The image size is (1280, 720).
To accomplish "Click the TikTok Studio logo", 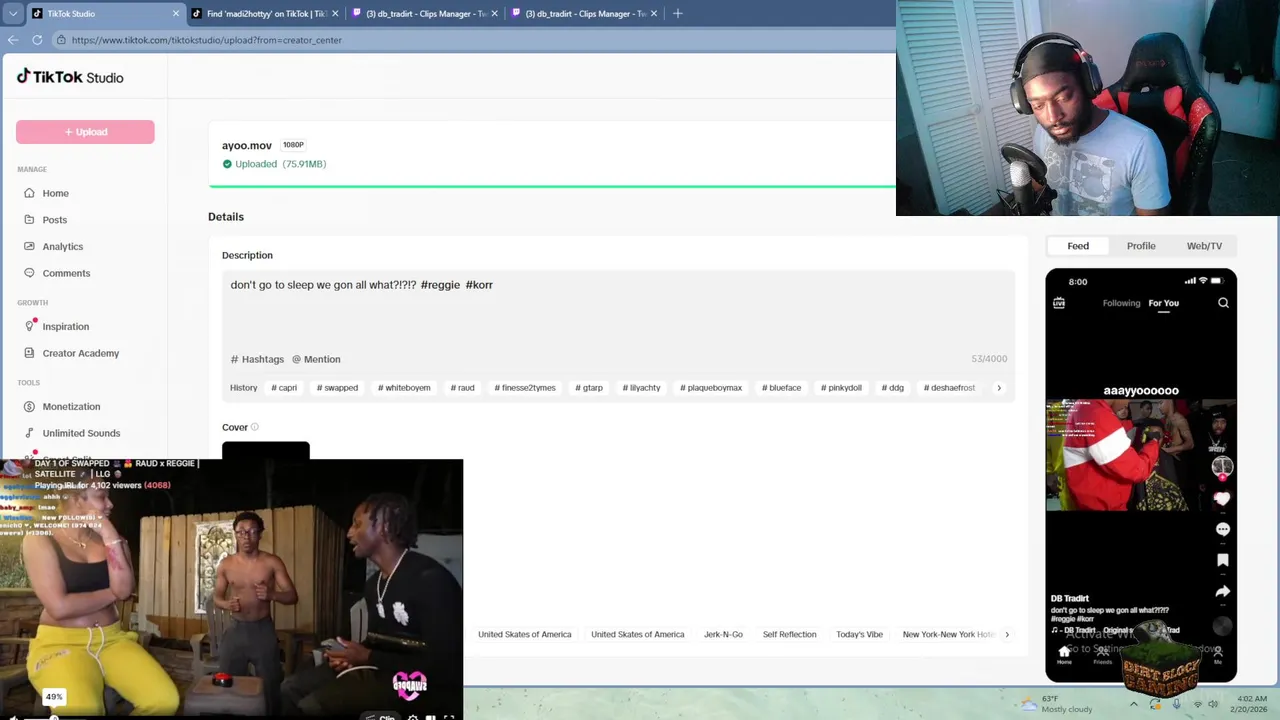I will (70, 77).
